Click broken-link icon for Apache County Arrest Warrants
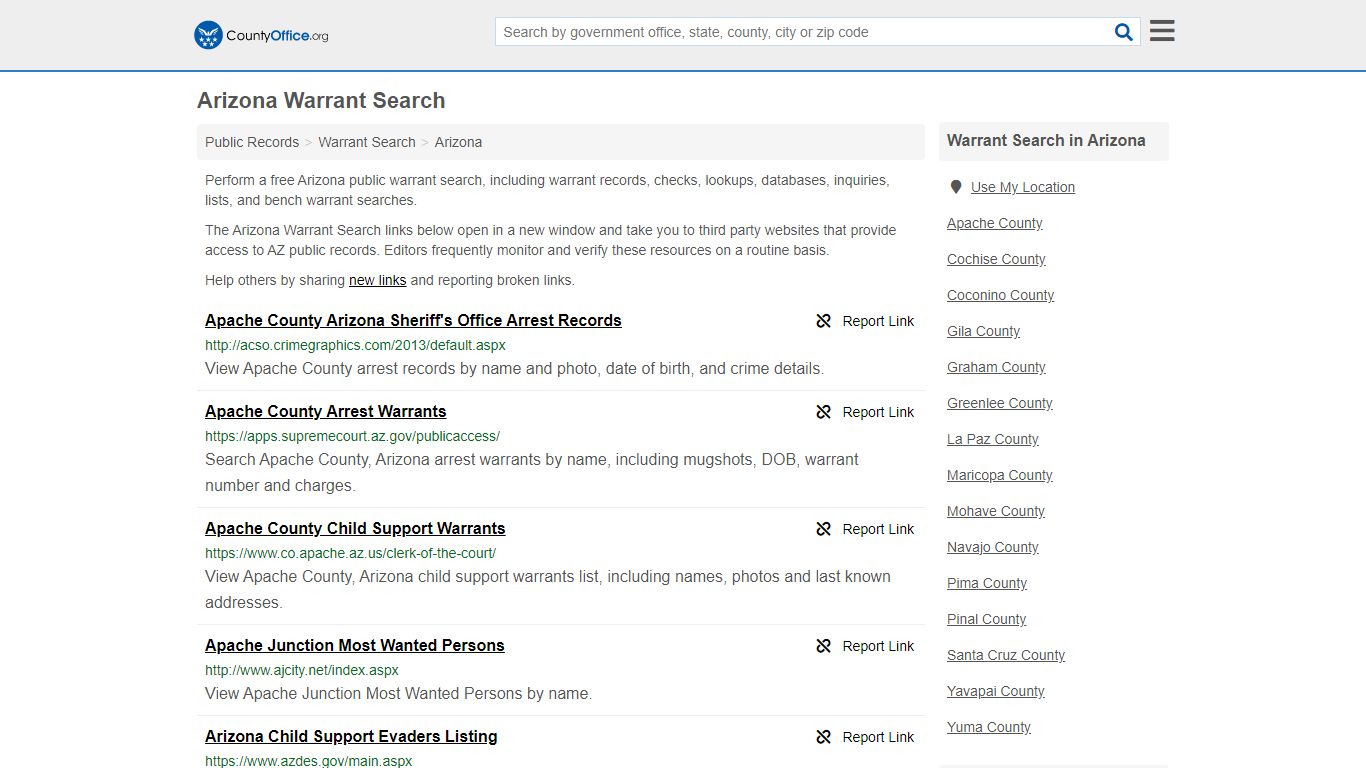 [x=823, y=412]
